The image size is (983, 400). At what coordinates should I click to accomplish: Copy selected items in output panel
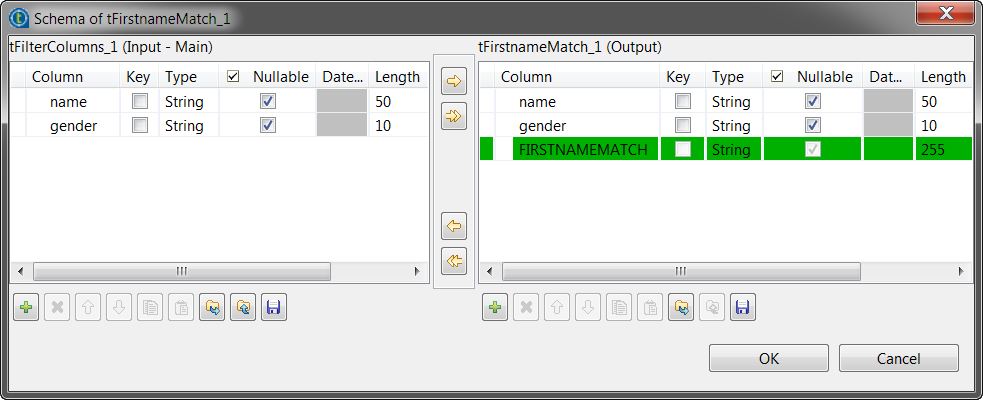coord(619,307)
